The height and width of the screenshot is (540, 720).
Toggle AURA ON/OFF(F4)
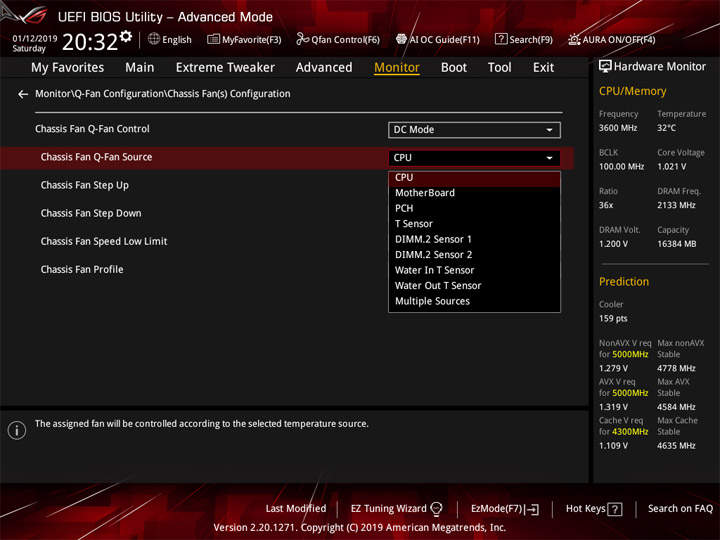(612, 39)
